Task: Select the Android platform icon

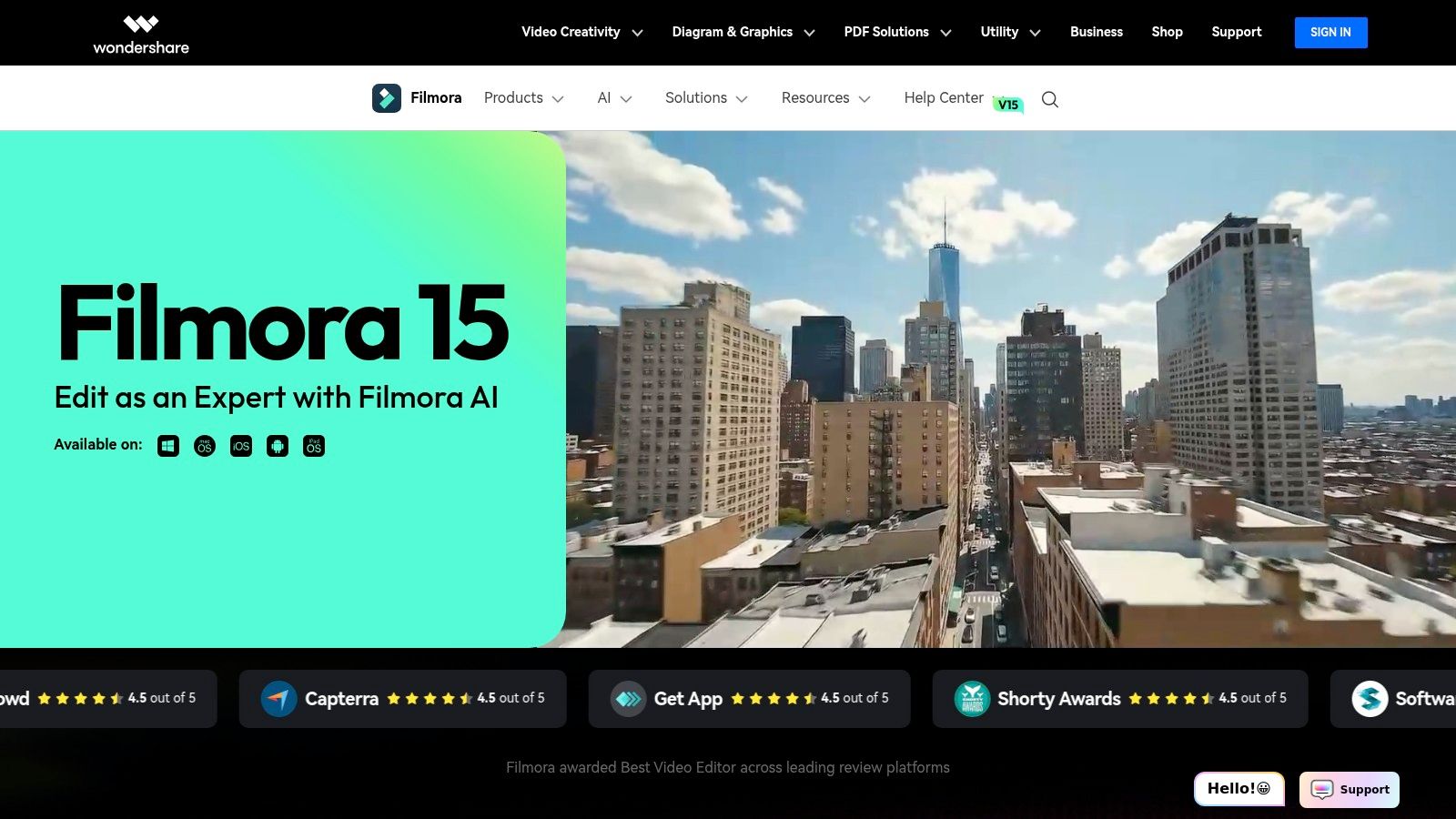Action: 278,446
